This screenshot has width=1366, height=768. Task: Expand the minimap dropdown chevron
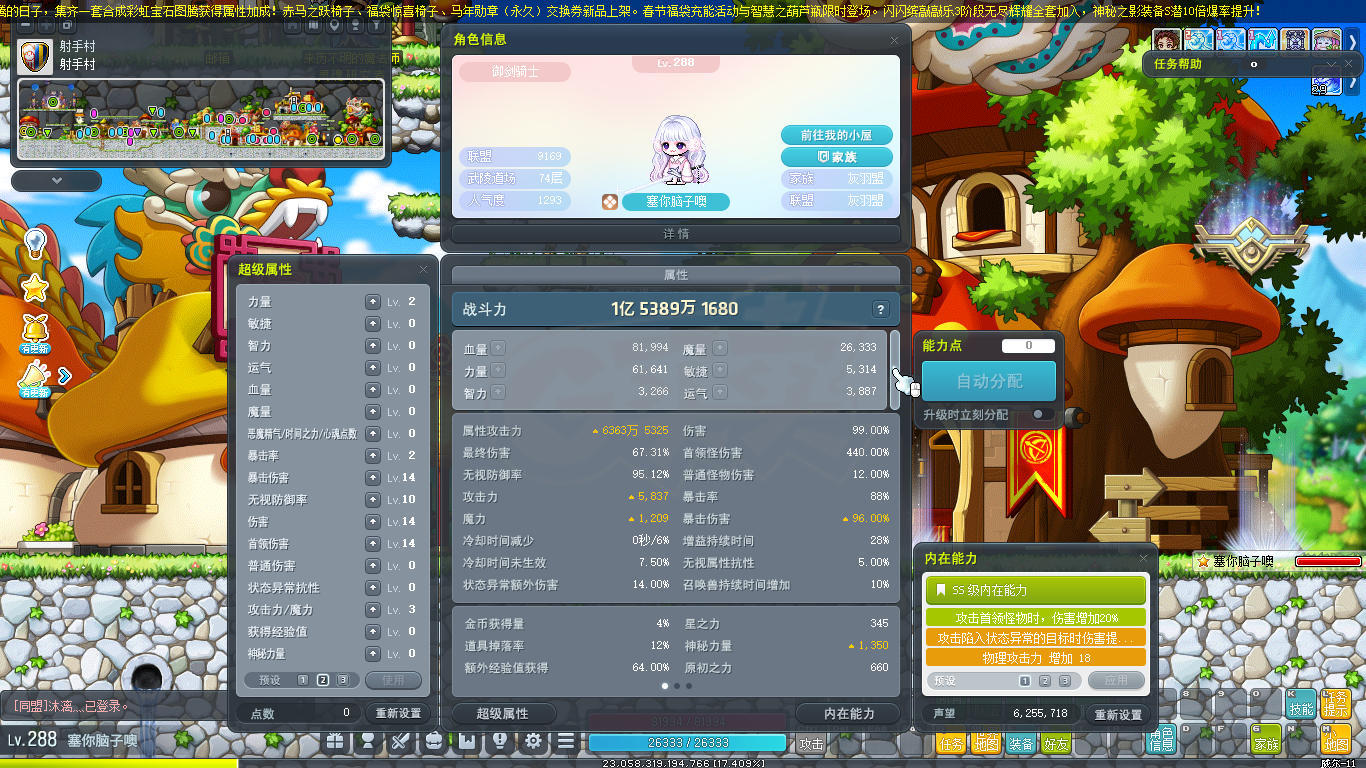coord(57,181)
